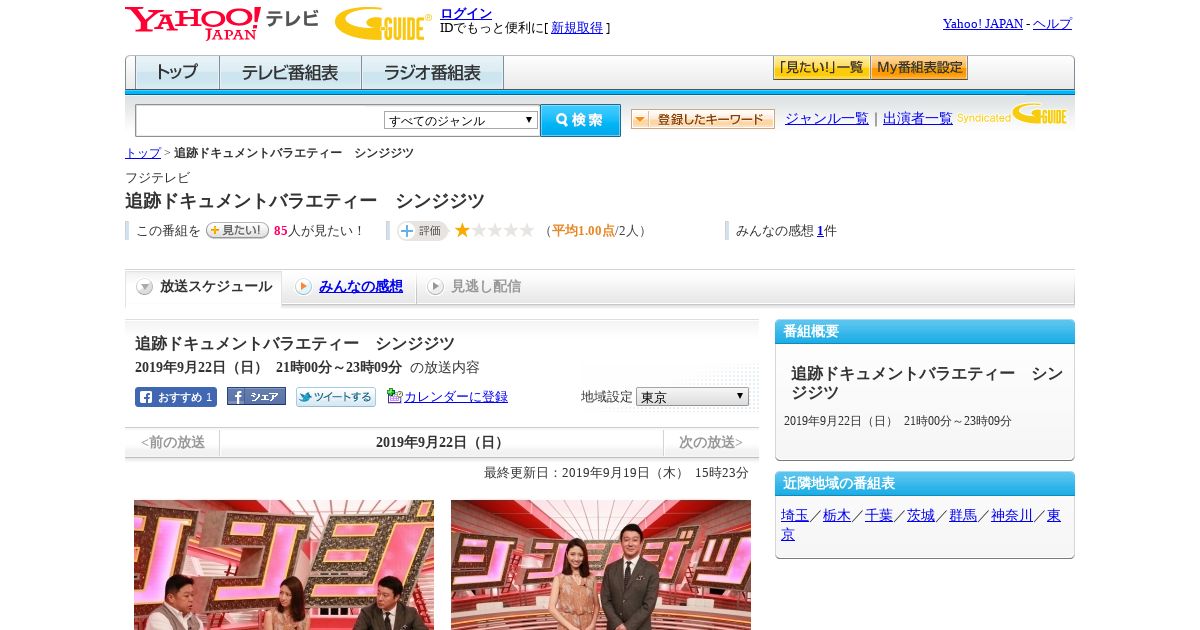
Task: Open My番組表設定 button
Action: pyautogui.click(x=919, y=68)
